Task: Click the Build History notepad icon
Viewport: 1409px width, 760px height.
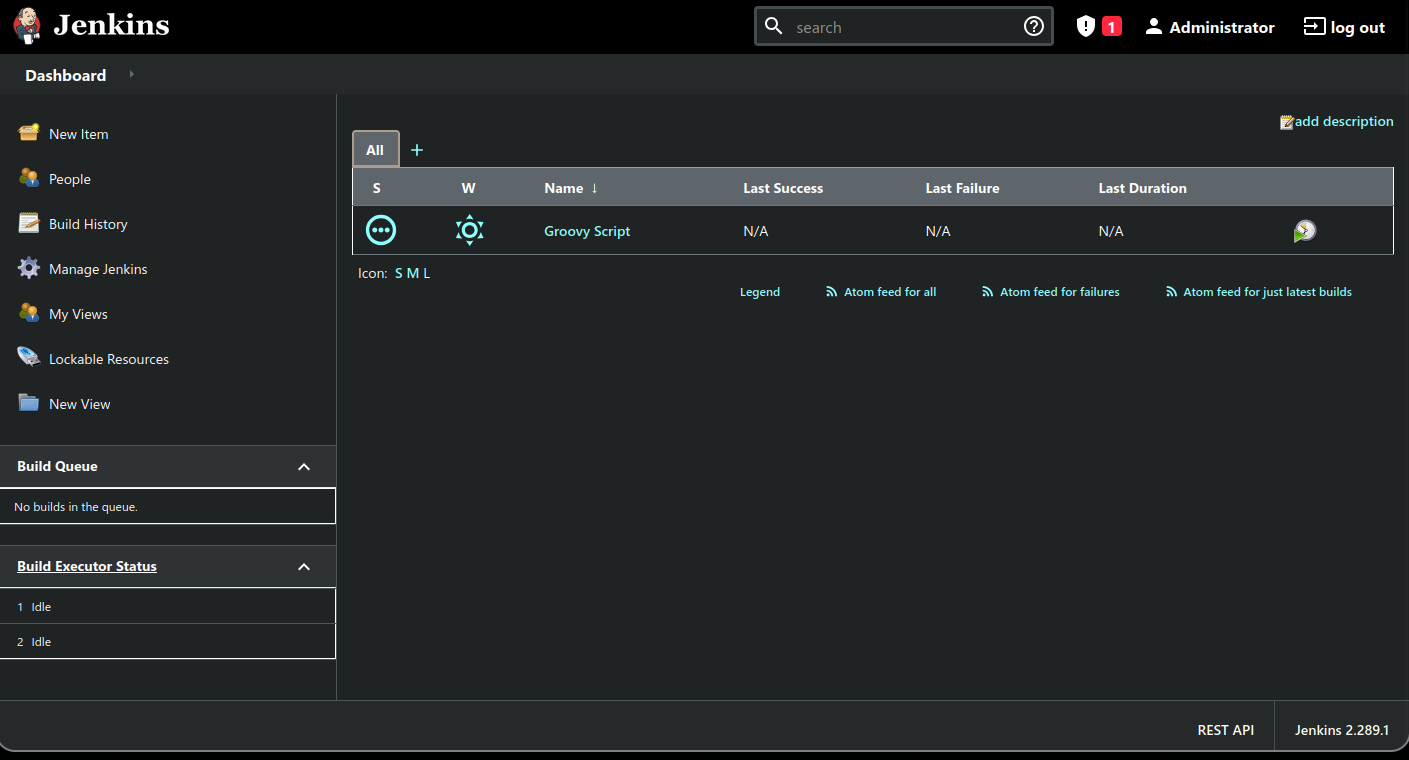Action: [29, 223]
